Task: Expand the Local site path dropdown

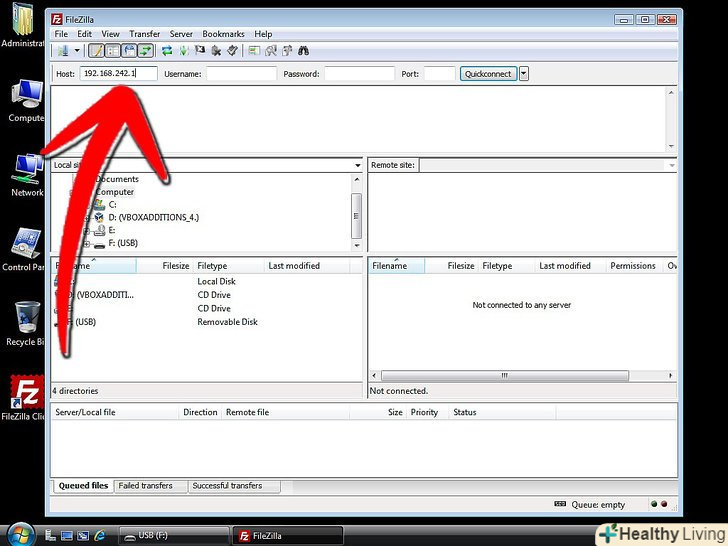Action: coord(357,165)
